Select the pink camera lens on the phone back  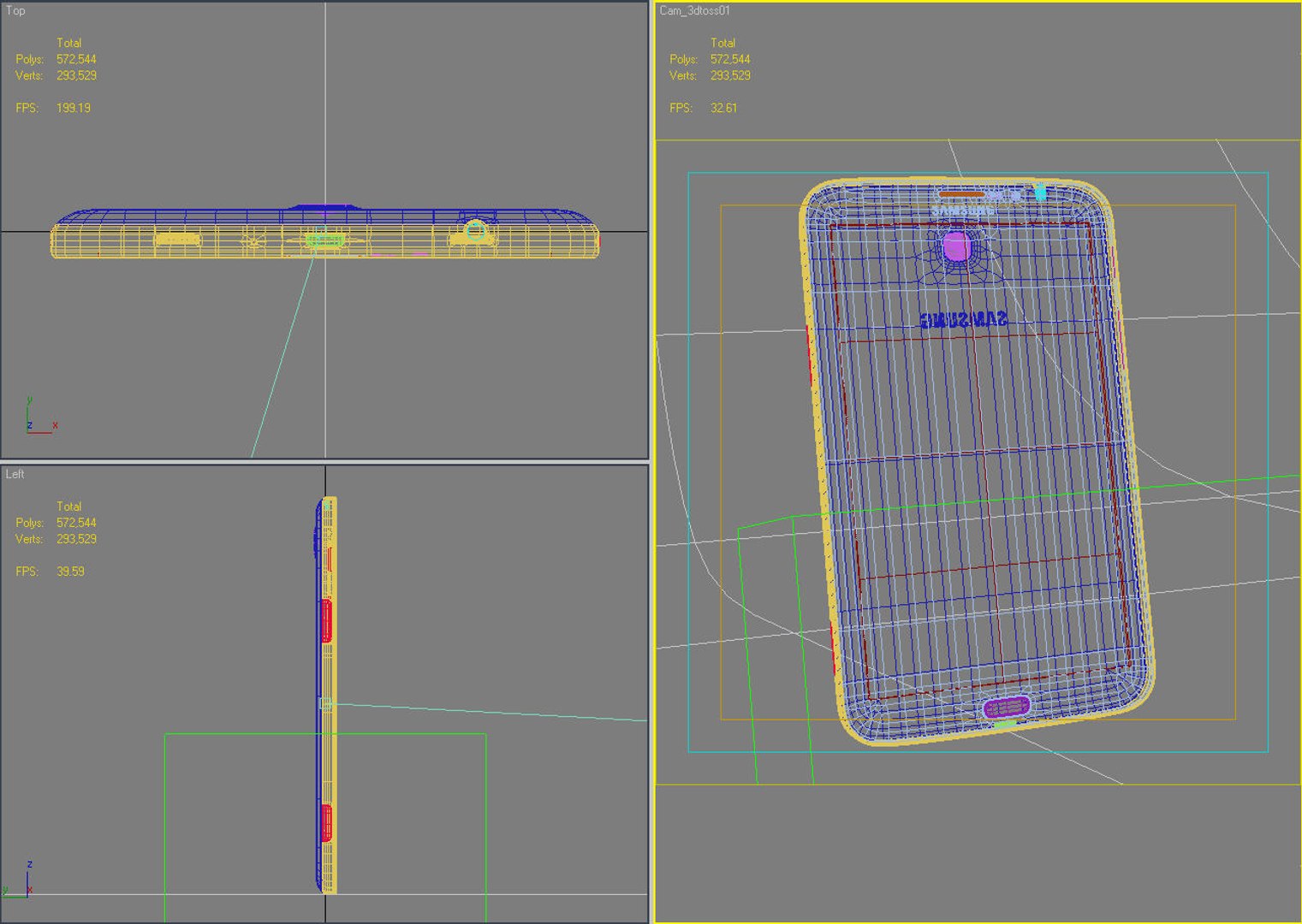pyautogui.click(x=956, y=247)
